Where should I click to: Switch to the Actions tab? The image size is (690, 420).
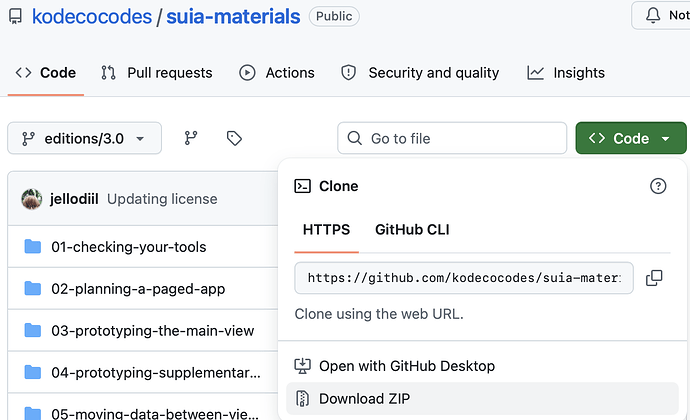coord(277,73)
